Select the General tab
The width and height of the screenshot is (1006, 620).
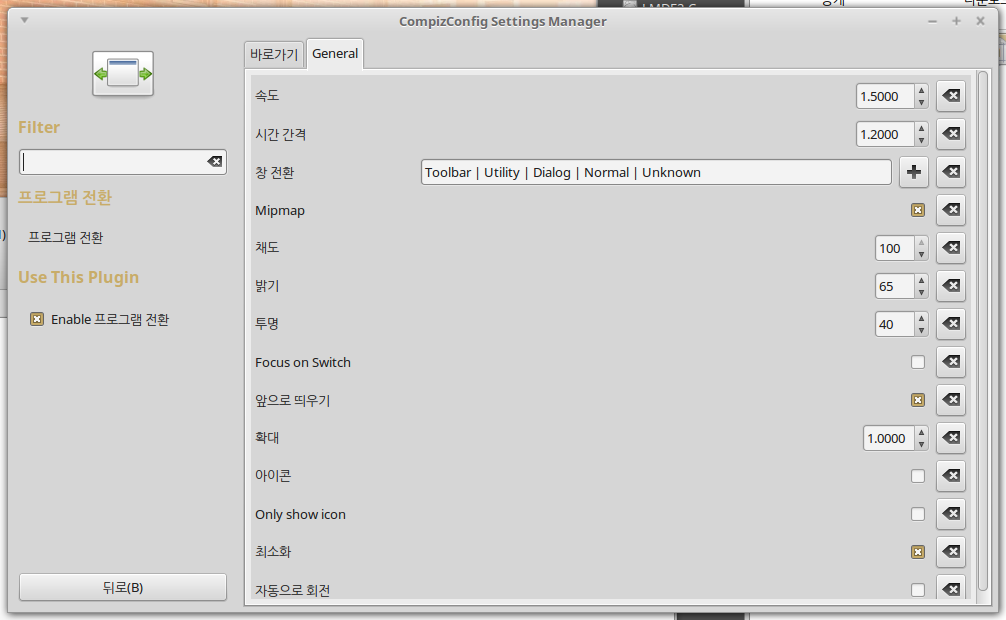click(335, 54)
